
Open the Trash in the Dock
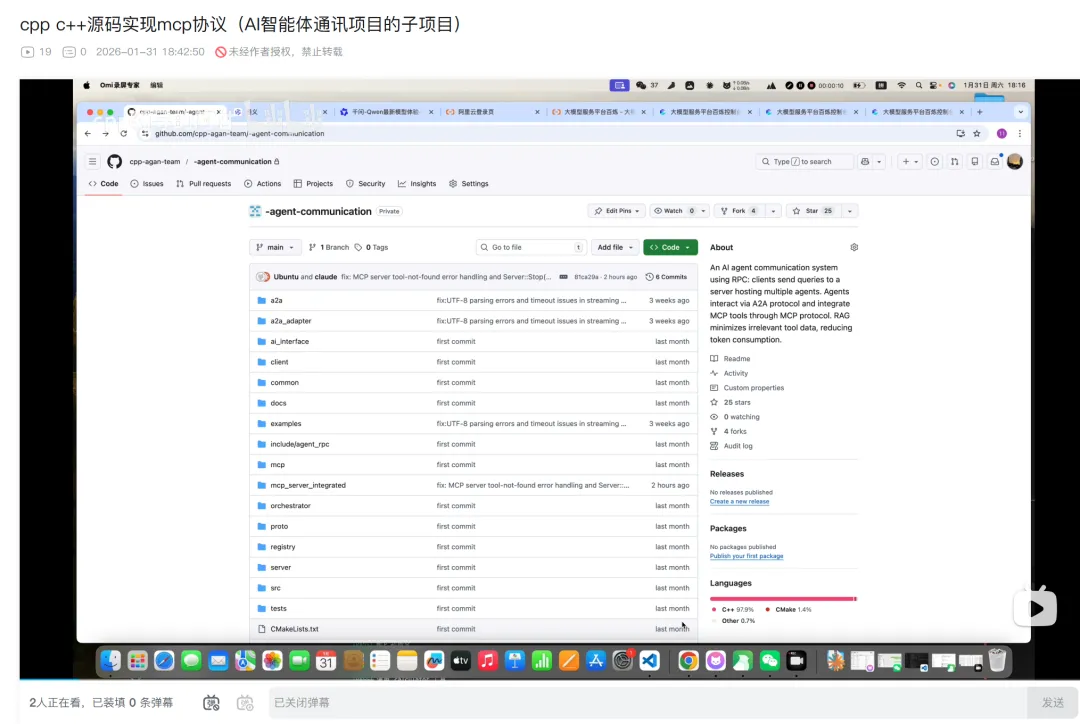click(997, 661)
